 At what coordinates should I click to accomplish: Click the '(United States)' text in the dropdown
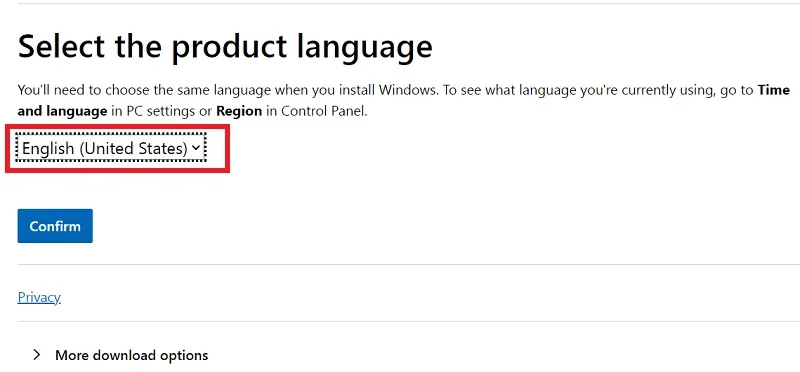coord(134,148)
